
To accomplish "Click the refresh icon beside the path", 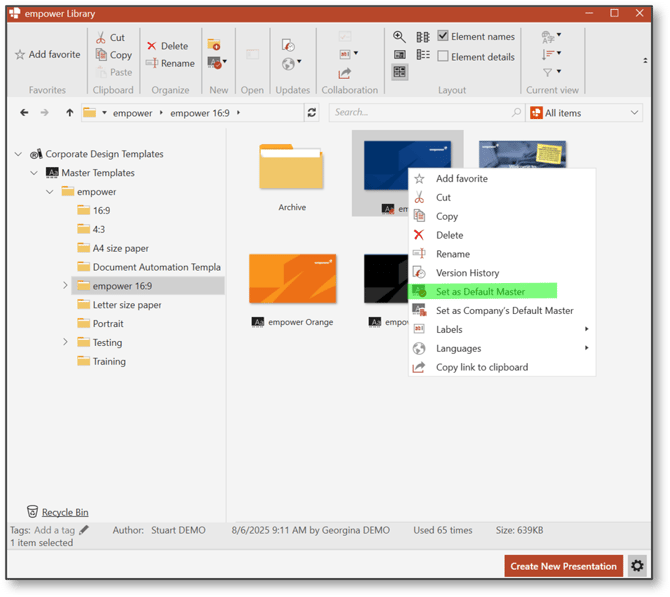I will (x=311, y=112).
